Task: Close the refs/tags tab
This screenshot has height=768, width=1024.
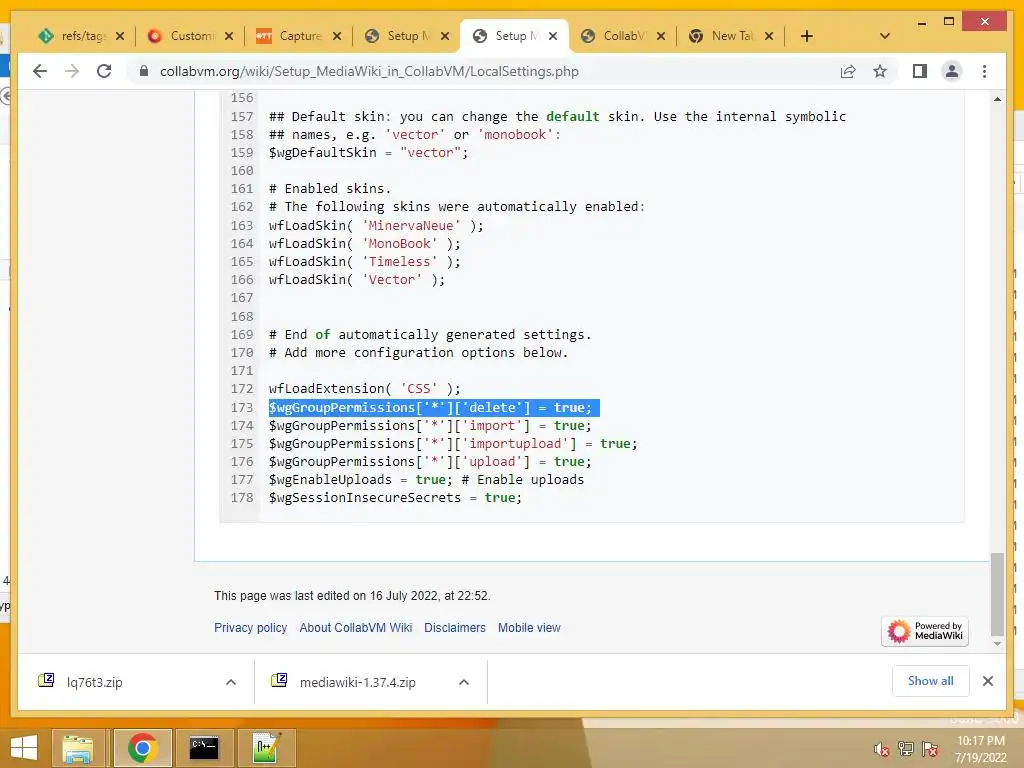Action: tap(120, 36)
